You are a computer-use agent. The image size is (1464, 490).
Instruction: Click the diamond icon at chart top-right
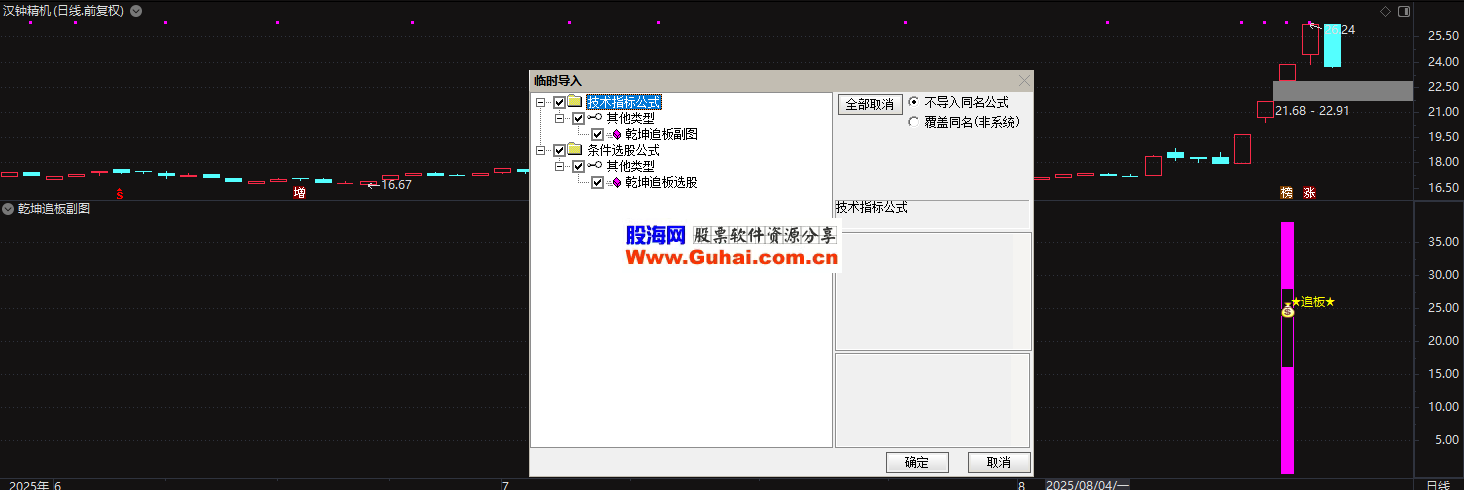[1385, 11]
